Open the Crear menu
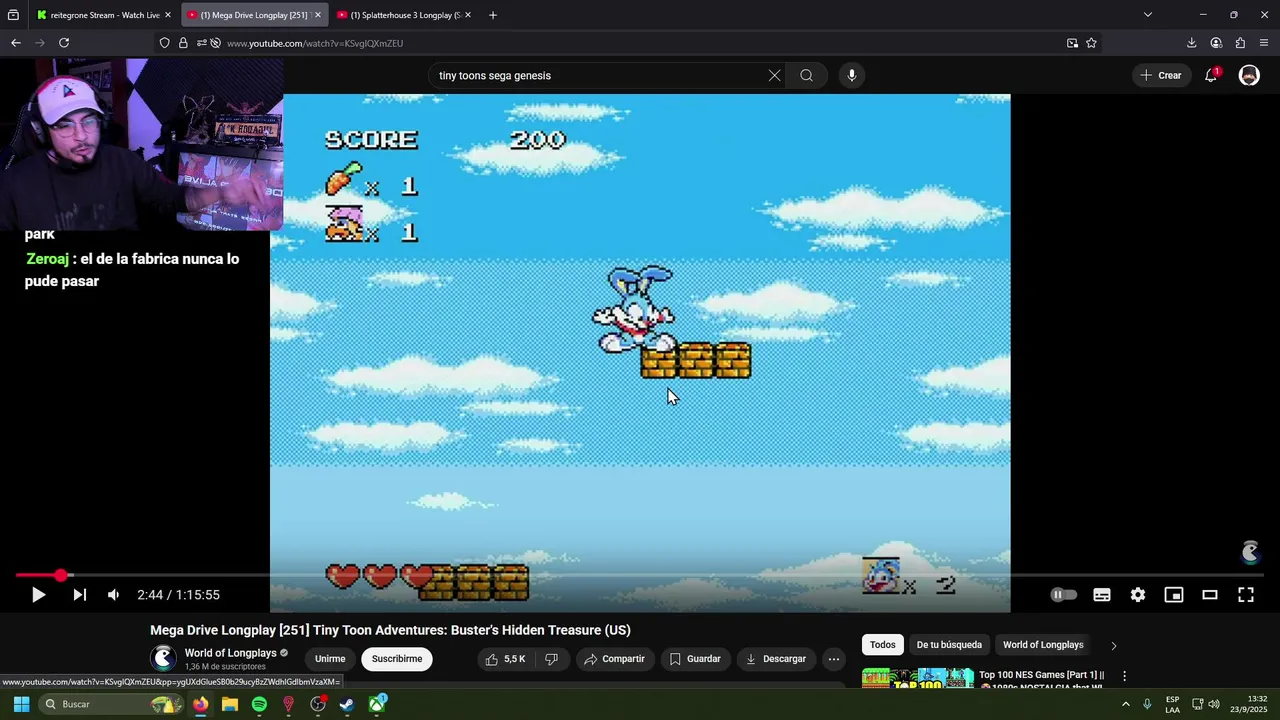 1160,75
